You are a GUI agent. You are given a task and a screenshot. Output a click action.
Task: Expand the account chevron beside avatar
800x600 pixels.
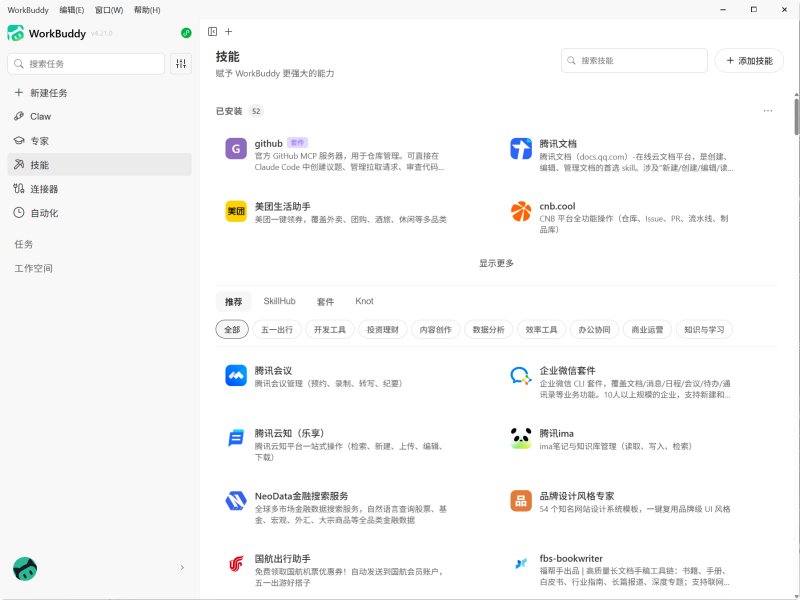point(182,568)
